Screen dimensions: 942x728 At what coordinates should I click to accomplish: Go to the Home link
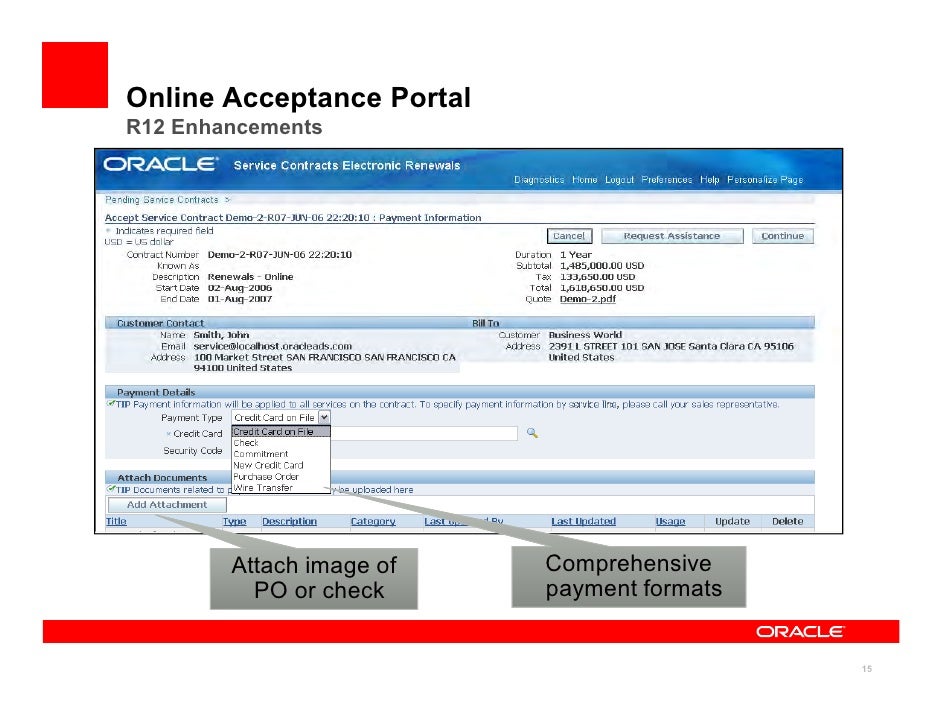pos(585,180)
